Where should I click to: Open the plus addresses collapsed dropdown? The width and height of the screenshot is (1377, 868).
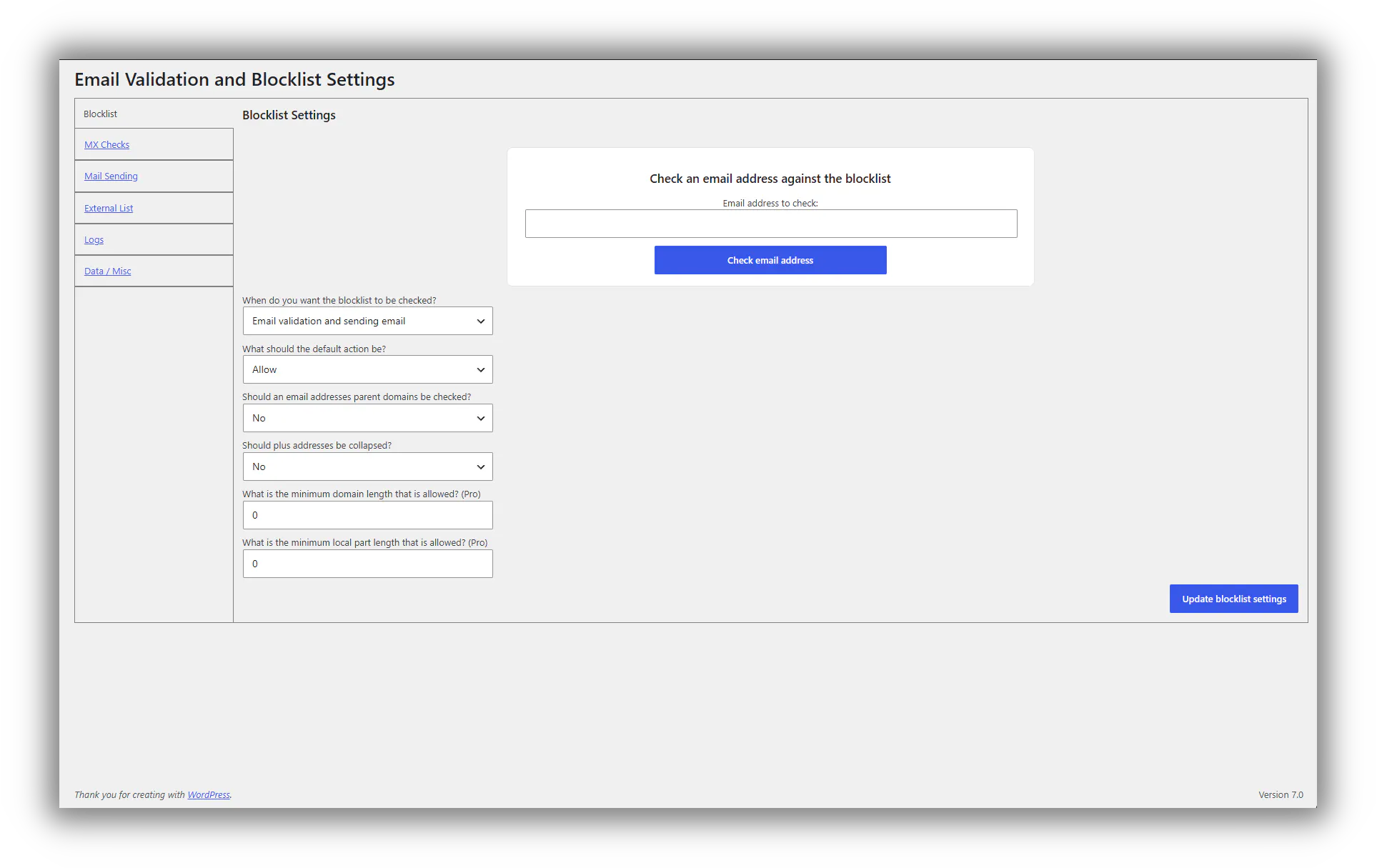[x=367, y=467]
